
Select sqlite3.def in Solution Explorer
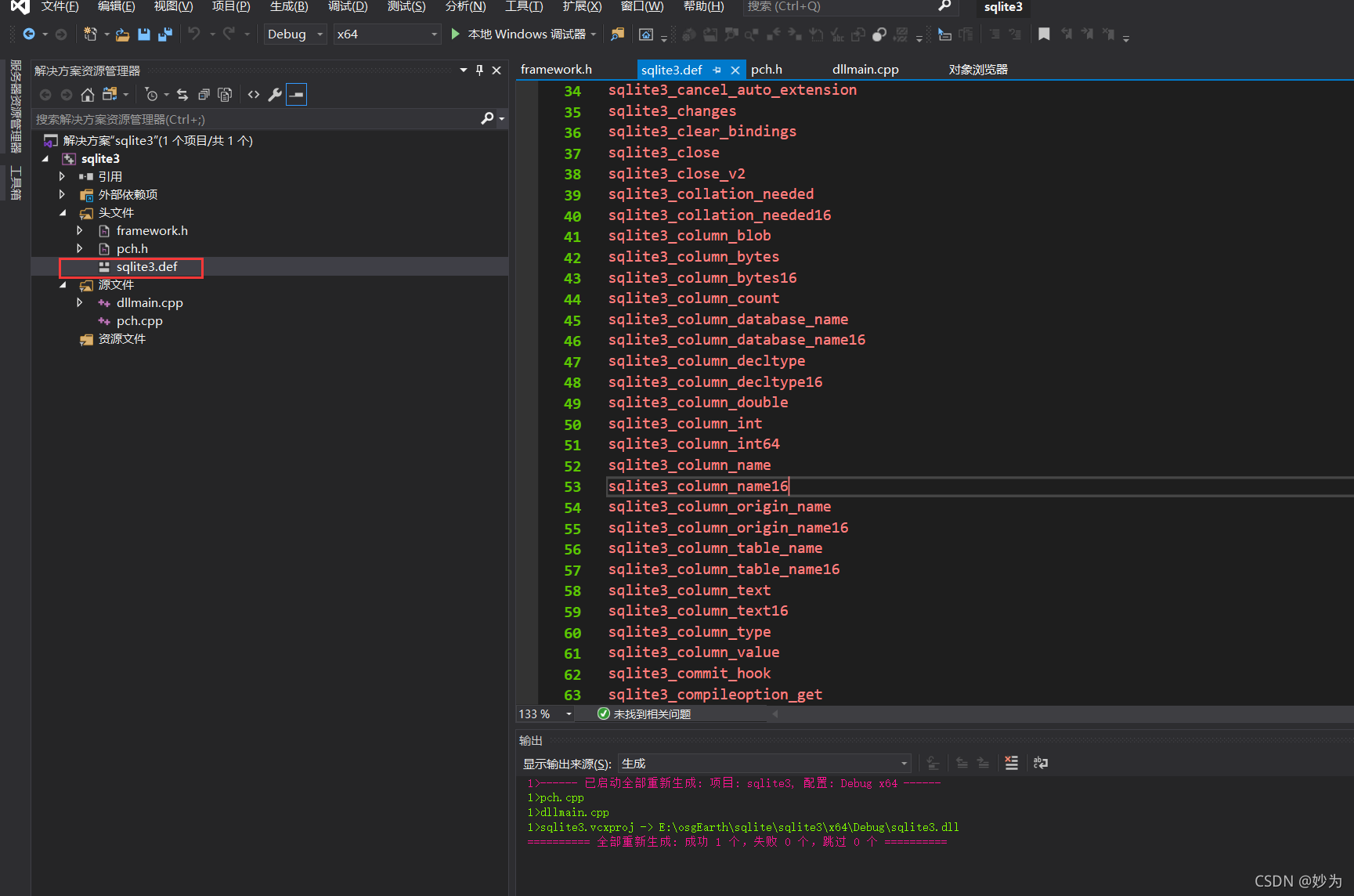pyautogui.click(x=147, y=267)
